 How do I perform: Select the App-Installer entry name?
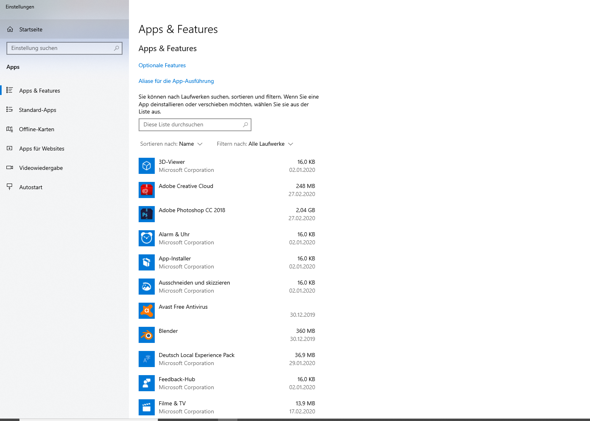click(175, 258)
